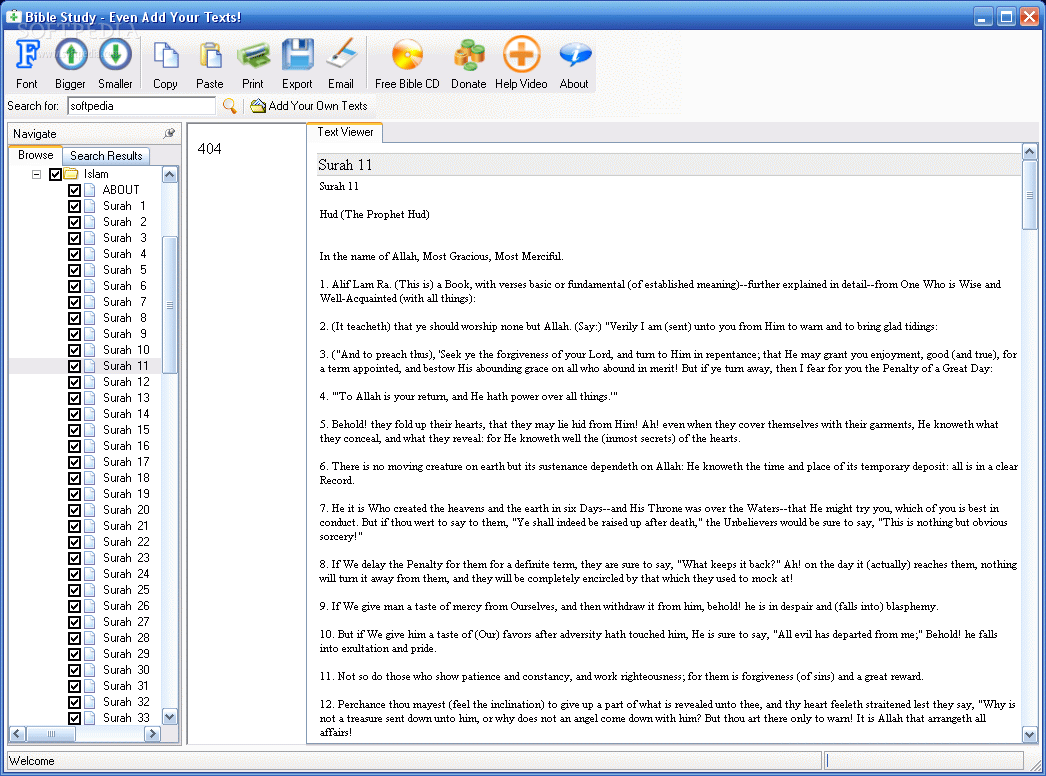Click the Islam folder icon
The width and height of the screenshot is (1046, 776).
pyautogui.click(x=71, y=174)
